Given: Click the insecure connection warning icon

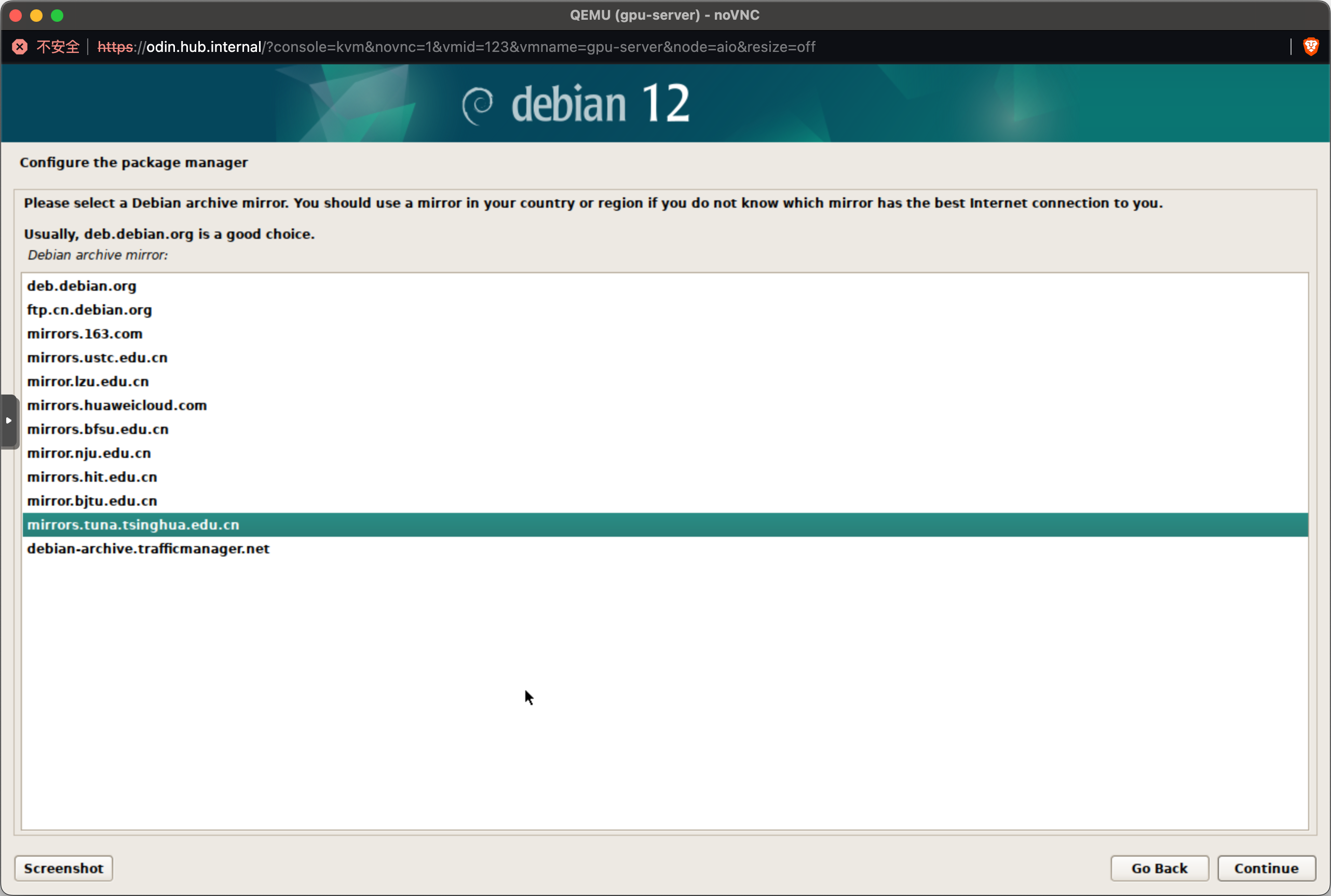Looking at the screenshot, I should tap(20, 47).
